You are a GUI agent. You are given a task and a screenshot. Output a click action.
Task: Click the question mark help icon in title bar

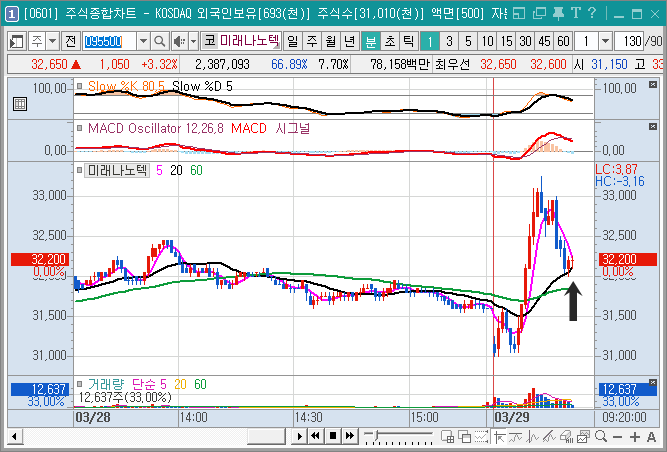tap(591, 13)
